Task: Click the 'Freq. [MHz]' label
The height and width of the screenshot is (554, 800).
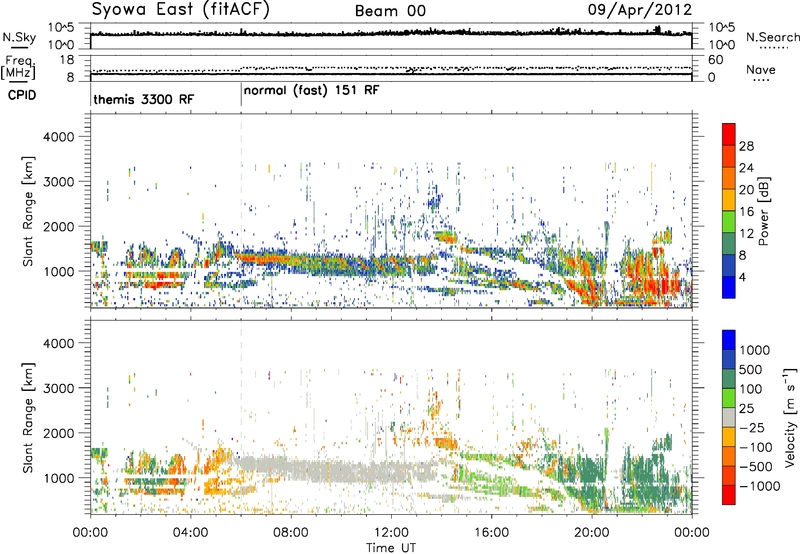Action: (x=19, y=67)
